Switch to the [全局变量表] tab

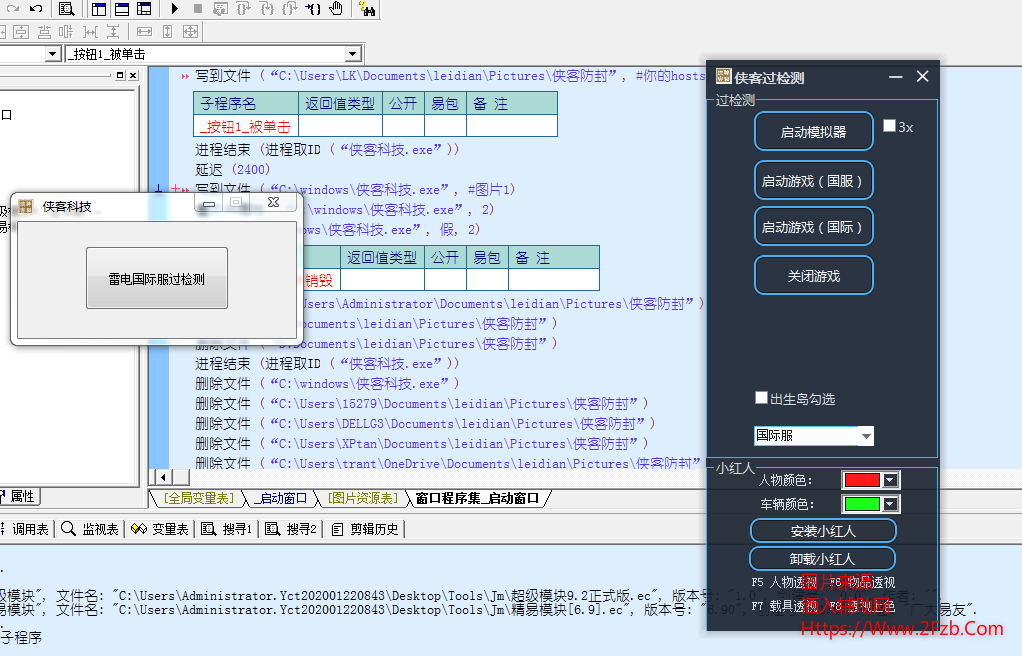(x=199, y=498)
